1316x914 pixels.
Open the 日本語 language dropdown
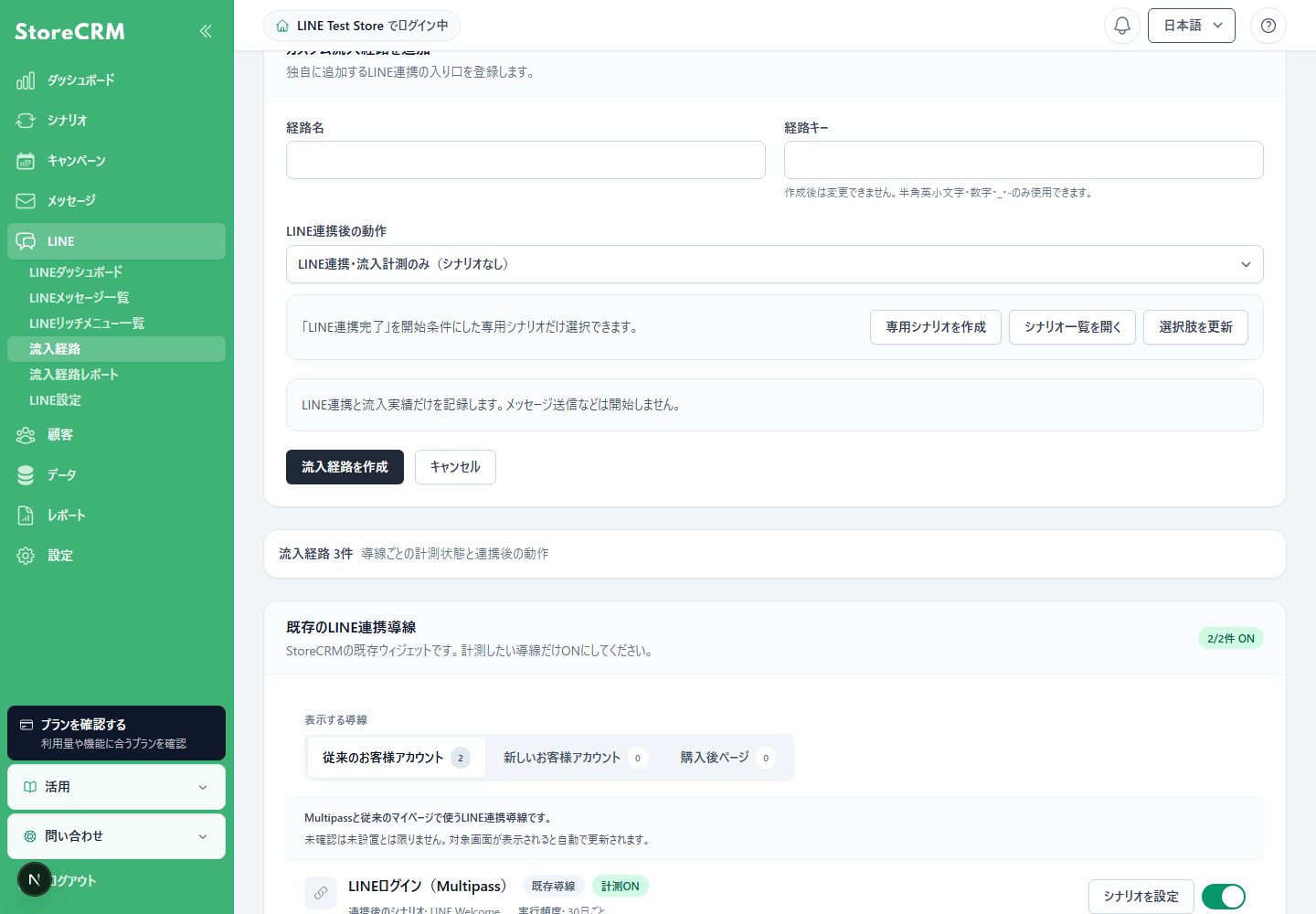(x=1192, y=26)
